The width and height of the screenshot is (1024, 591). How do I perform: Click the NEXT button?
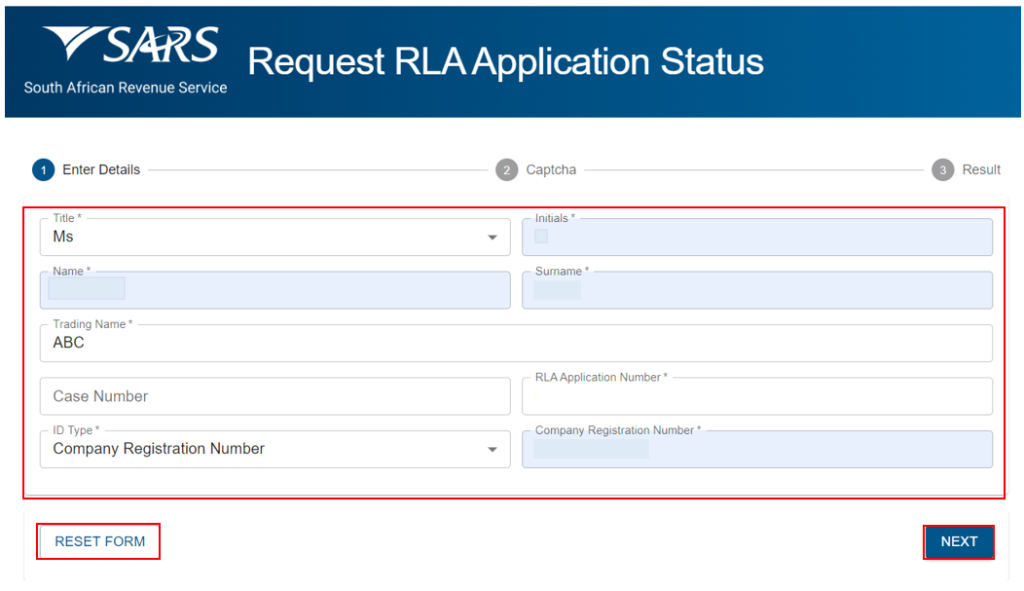[958, 541]
